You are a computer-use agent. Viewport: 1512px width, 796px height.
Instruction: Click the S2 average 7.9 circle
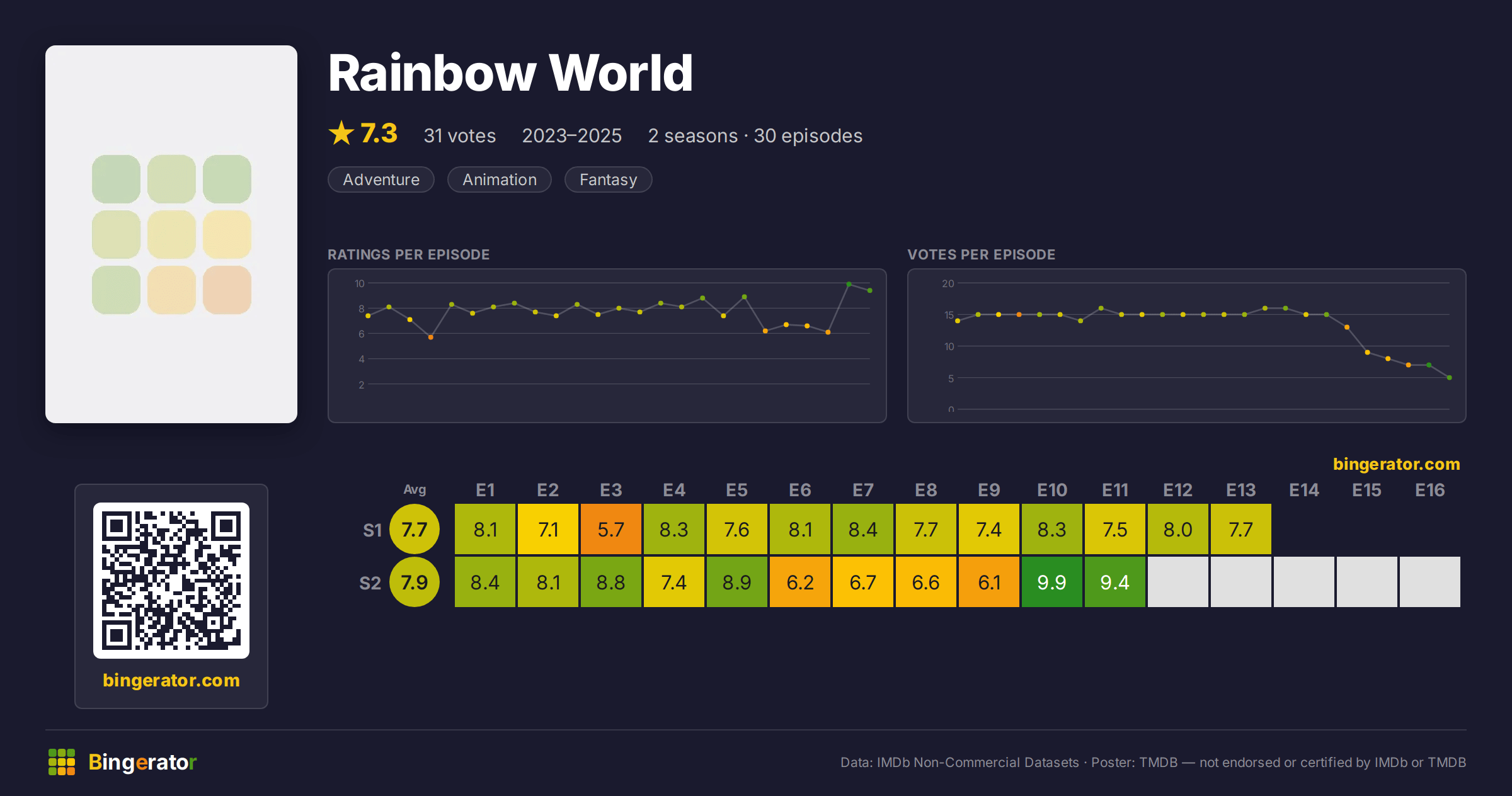coord(415,582)
